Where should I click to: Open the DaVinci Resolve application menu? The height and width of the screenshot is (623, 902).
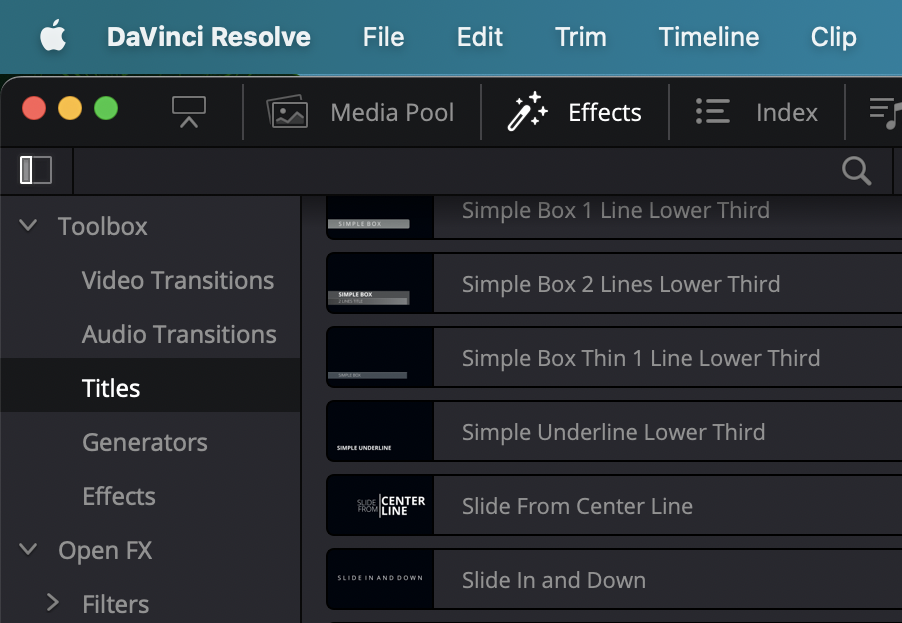[209, 37]
